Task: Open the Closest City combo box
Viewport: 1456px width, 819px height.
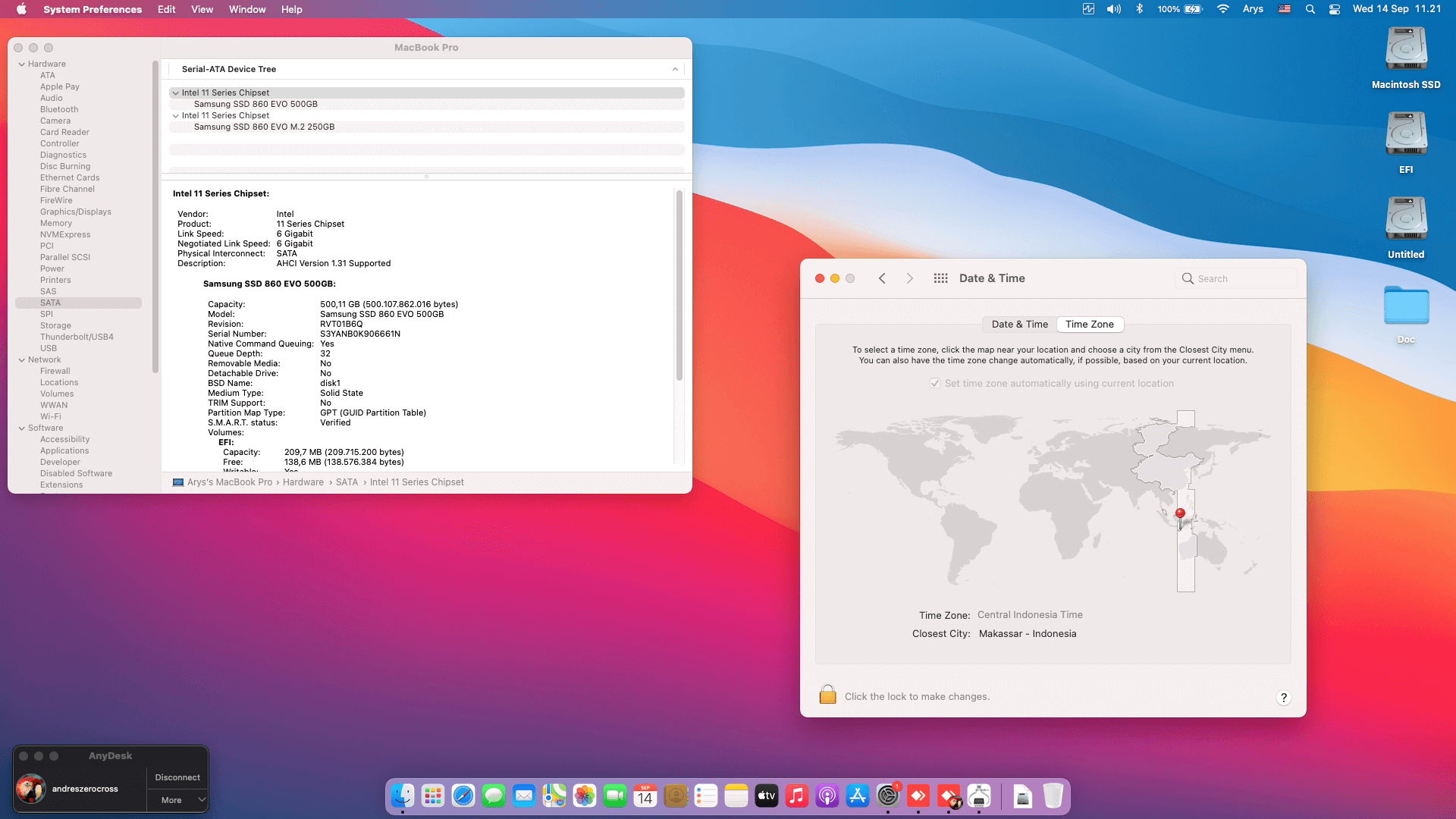Action: pyautogui.click(x=1027, y=634)
